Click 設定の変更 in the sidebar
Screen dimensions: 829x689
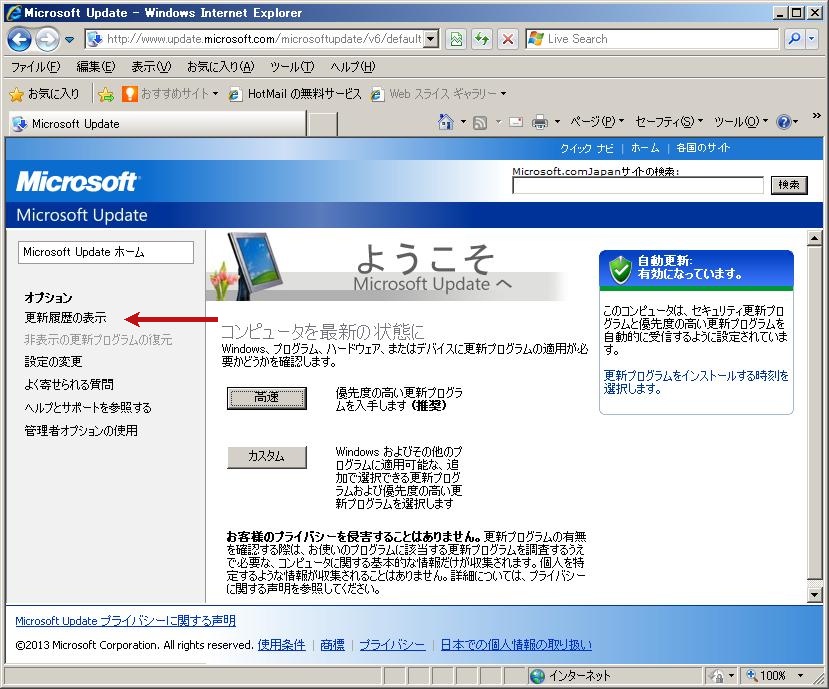tap(53, 362)
